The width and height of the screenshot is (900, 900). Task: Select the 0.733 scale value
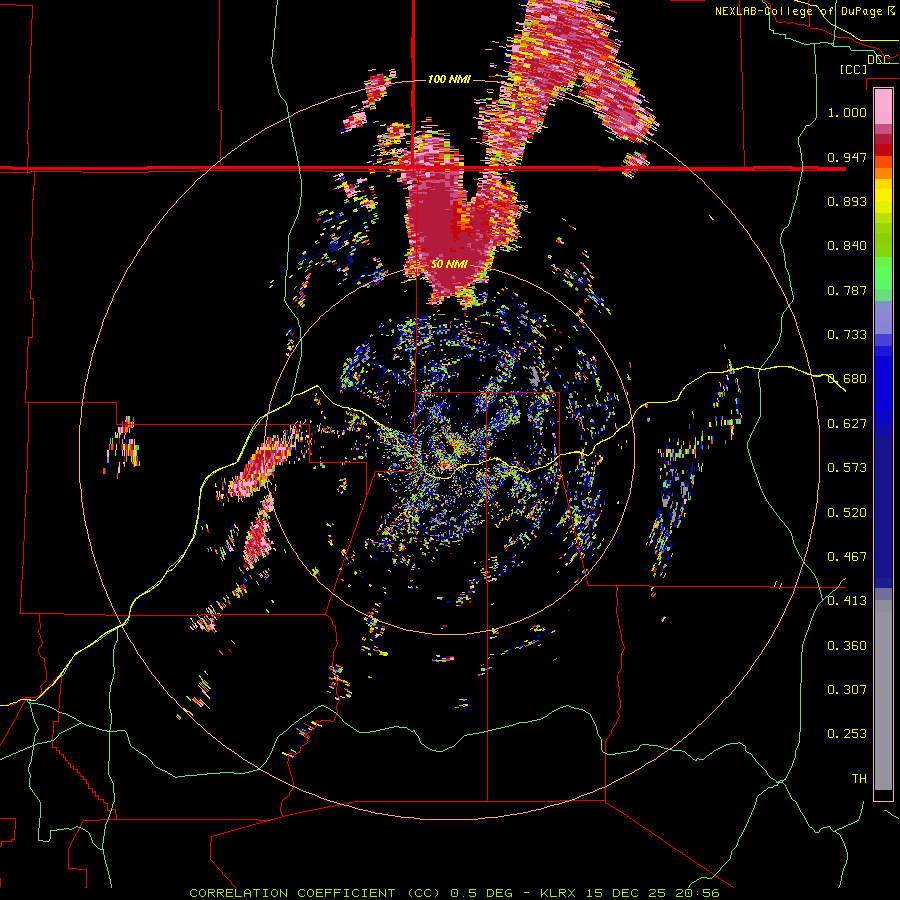[847, 334]
